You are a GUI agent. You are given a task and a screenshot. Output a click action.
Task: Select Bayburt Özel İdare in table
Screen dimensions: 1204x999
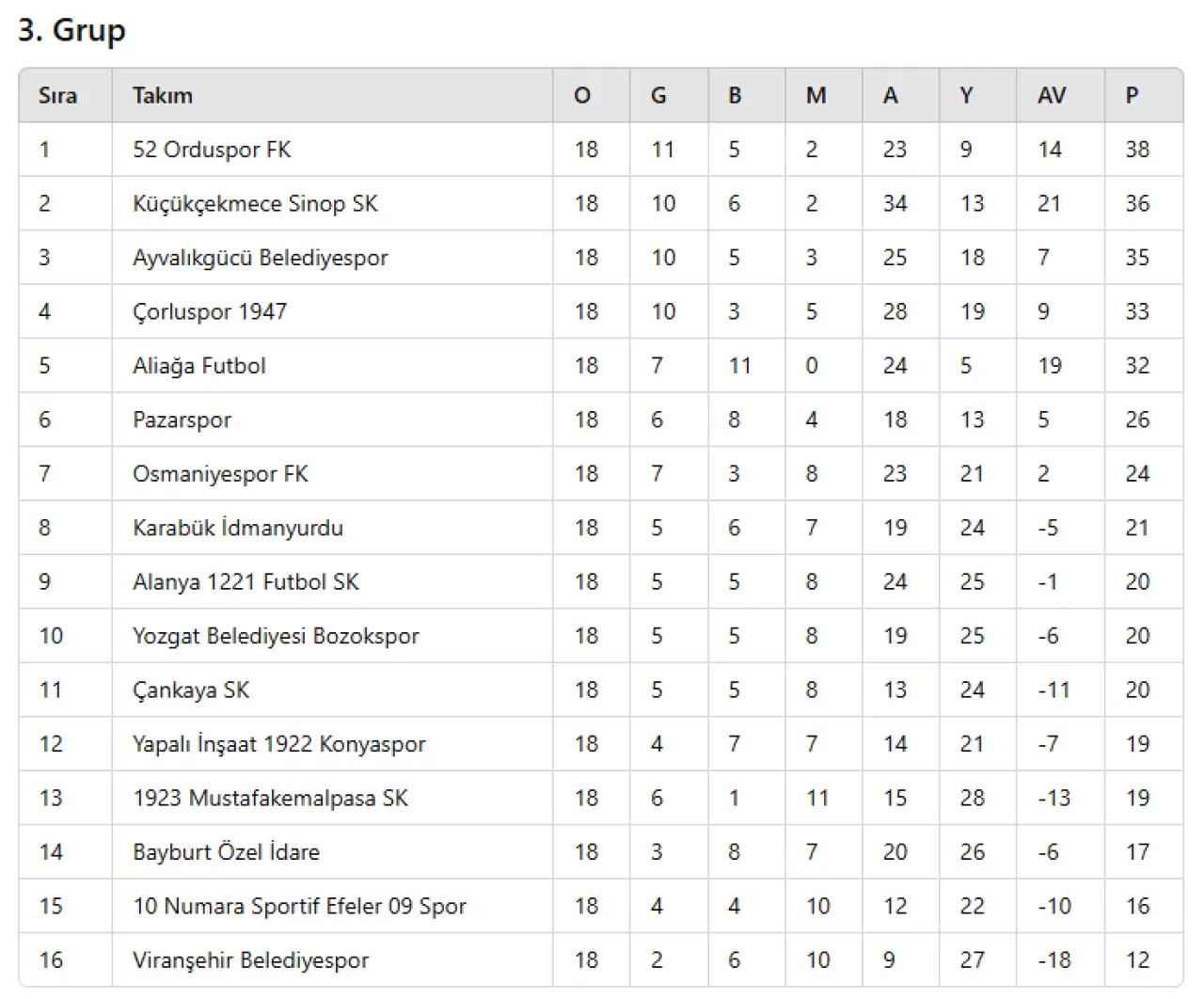226,853
